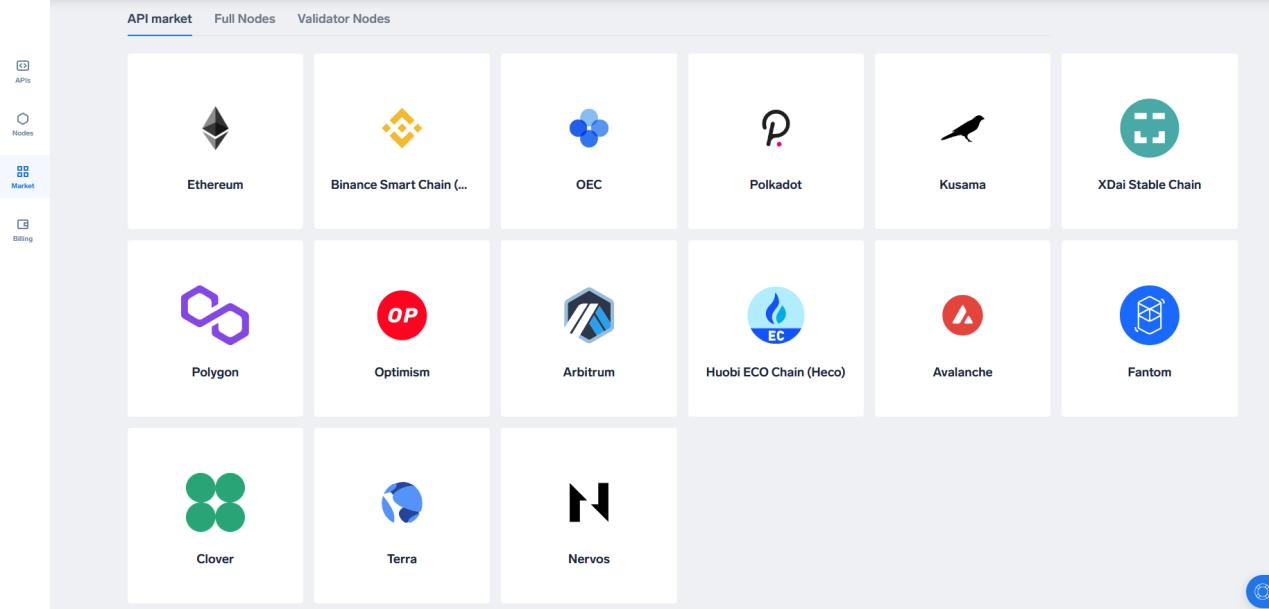
Task: Click the Ethereum diamond logo icon
Action: 215,128
